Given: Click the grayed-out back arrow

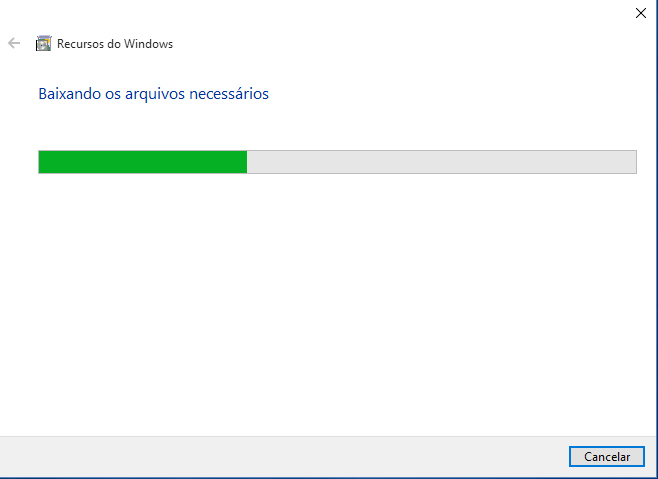Looking at the screenshot, I should (14, 43).
